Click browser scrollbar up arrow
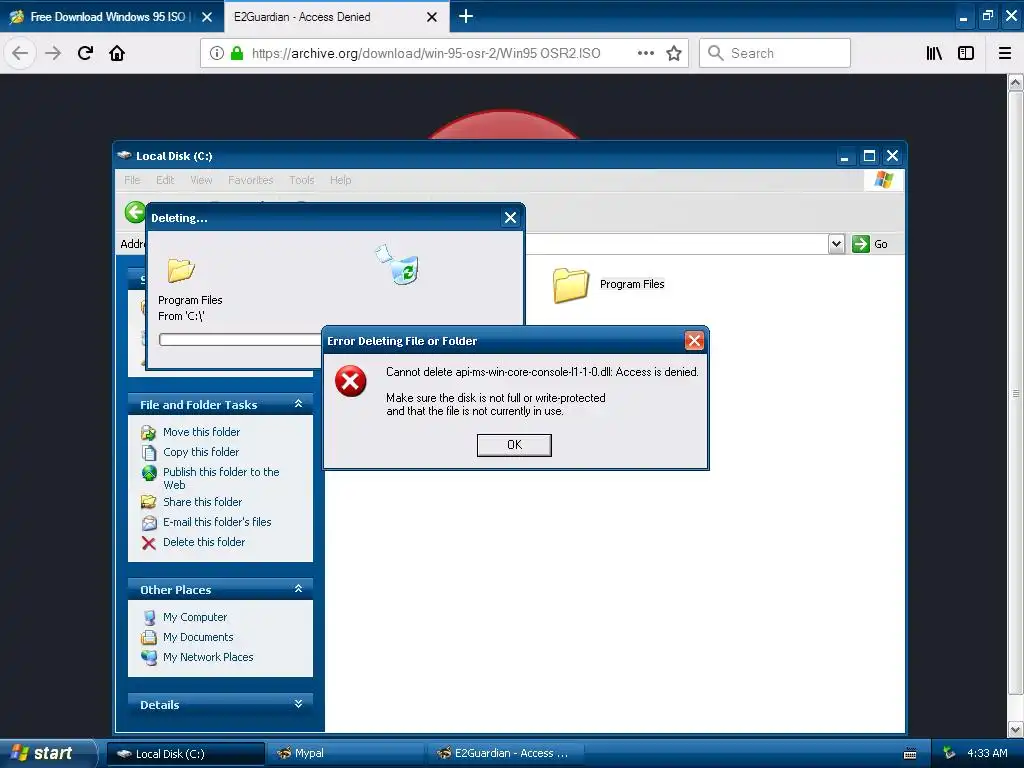 1015,83
